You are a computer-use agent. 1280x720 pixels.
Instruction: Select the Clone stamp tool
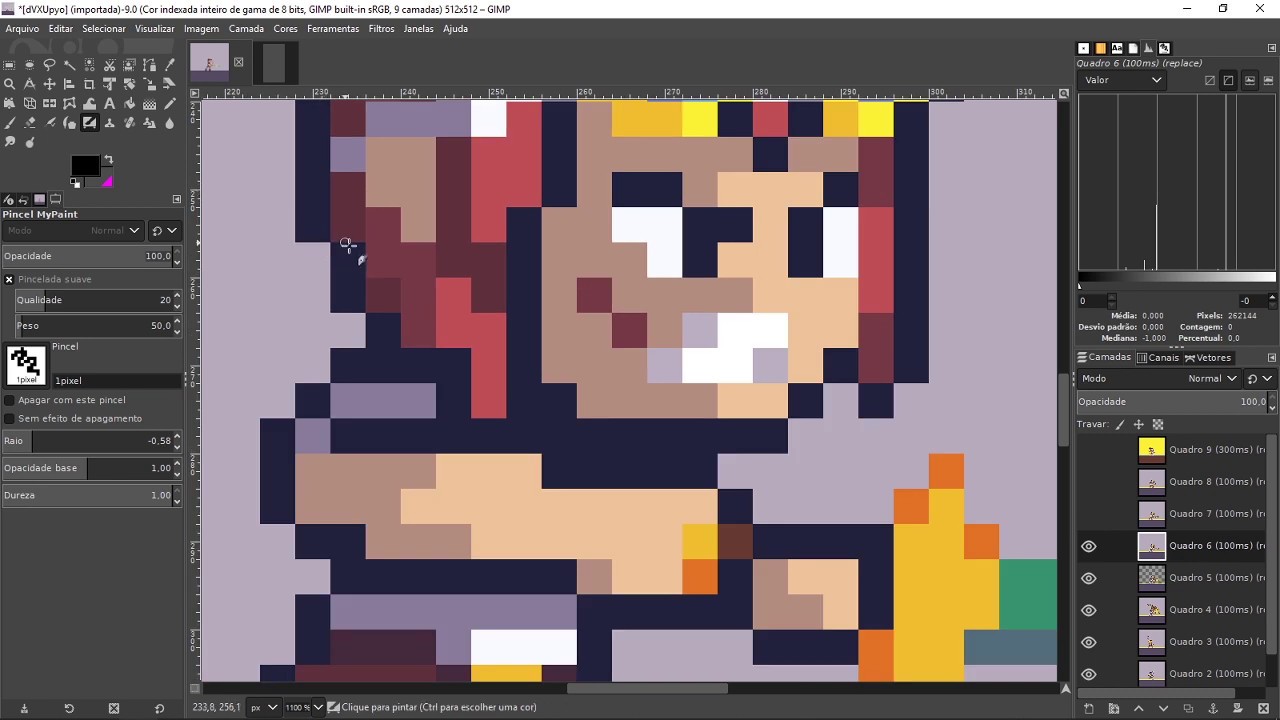click(109, 123)
